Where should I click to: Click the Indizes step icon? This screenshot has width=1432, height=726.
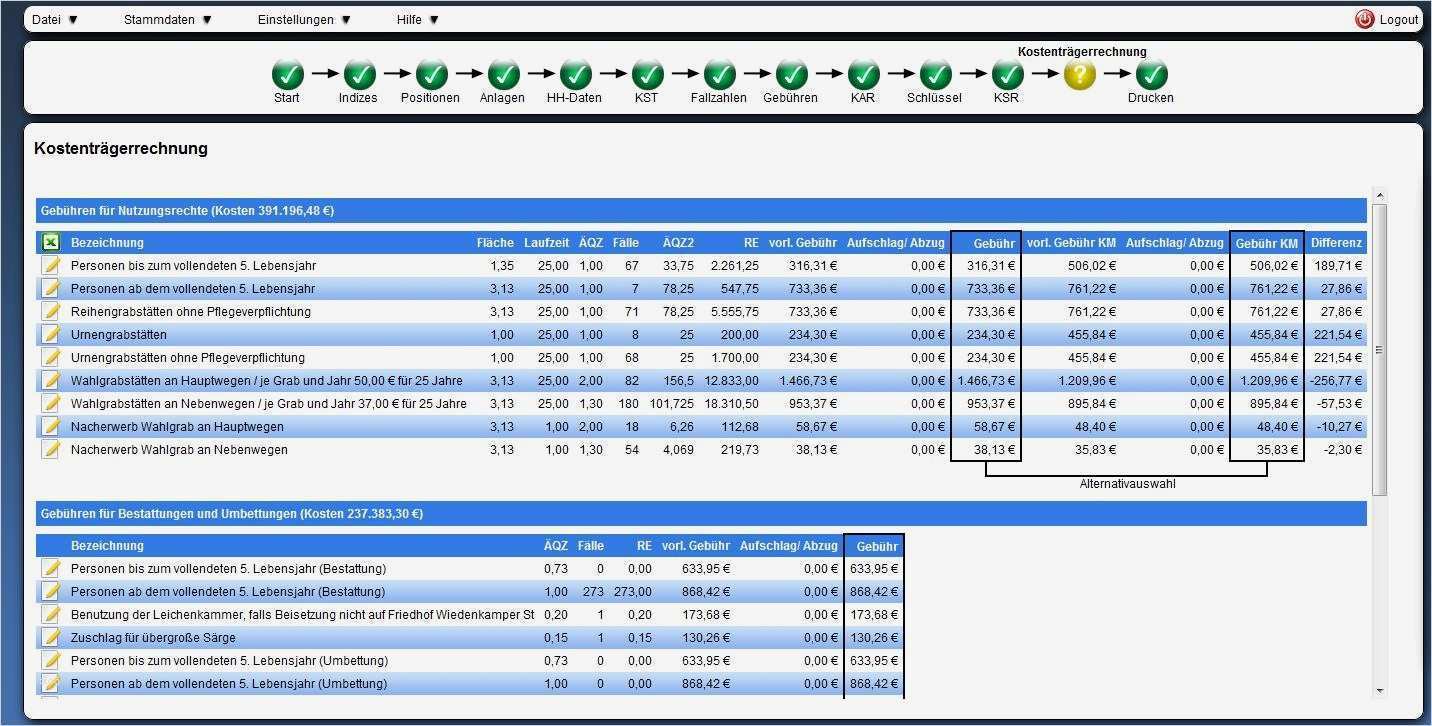(358, 73)
